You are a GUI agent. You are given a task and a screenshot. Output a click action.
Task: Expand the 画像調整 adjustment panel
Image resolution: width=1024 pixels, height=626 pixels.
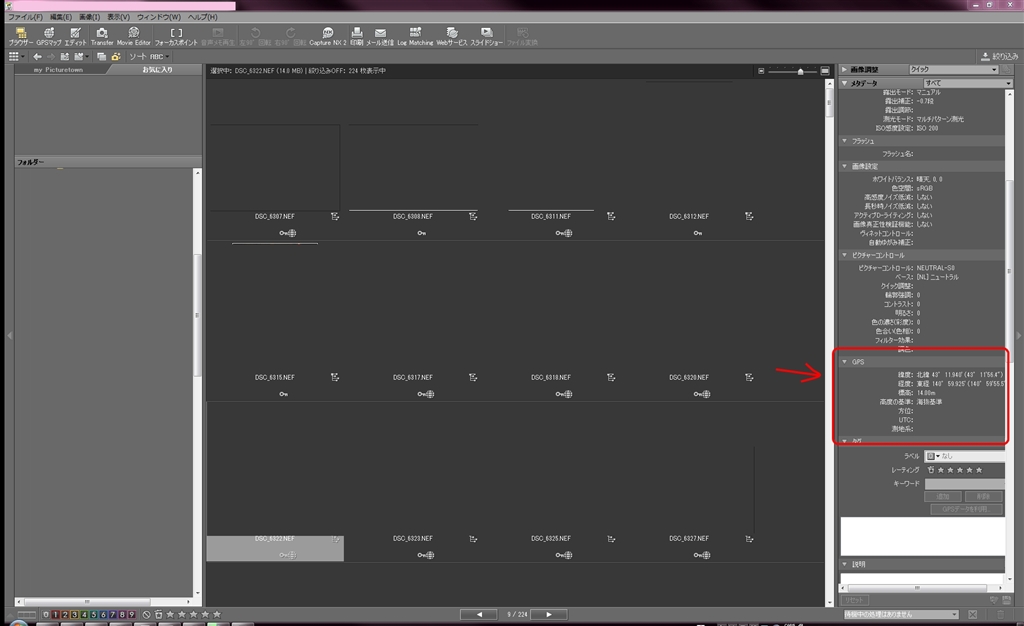pyautogui.click(x=844, y=69)
